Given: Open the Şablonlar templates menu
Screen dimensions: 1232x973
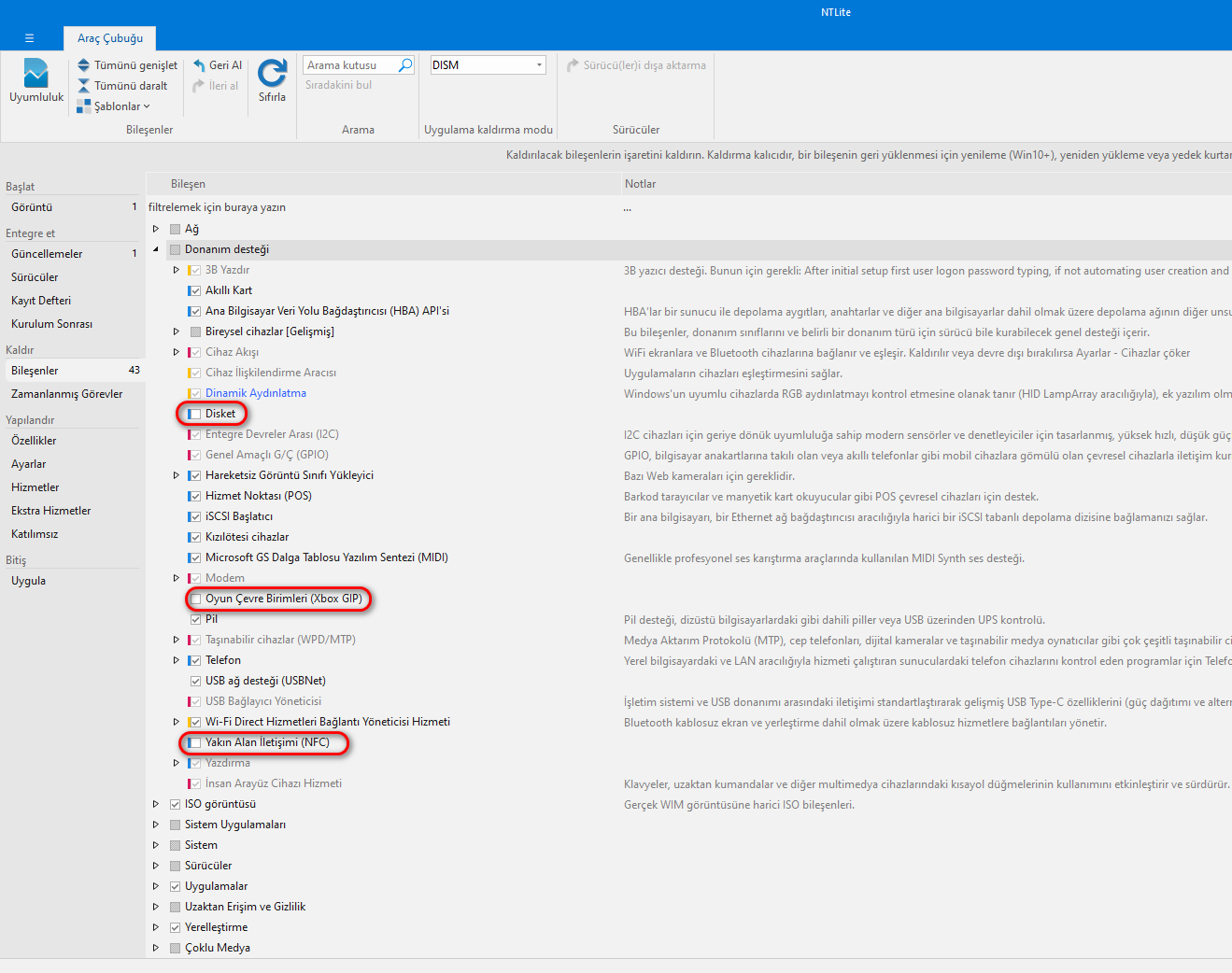Looking at the screenshot, I should pyautogui.click(x=114, y=106).
